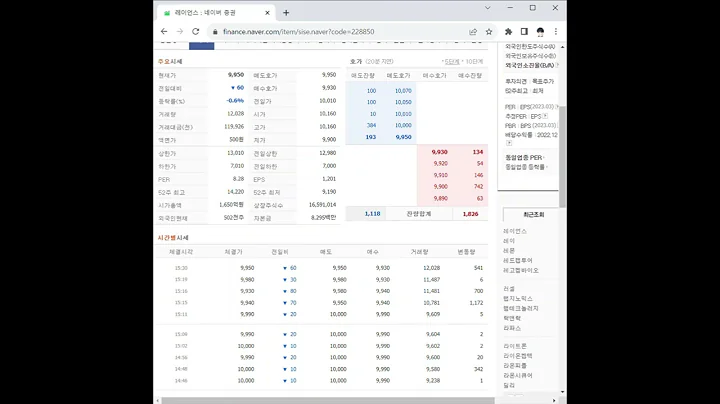720x404 pixels.
Task: Open 라이온켐텍 in recent list
Action: pyautogui.click(x=518, y=356)
